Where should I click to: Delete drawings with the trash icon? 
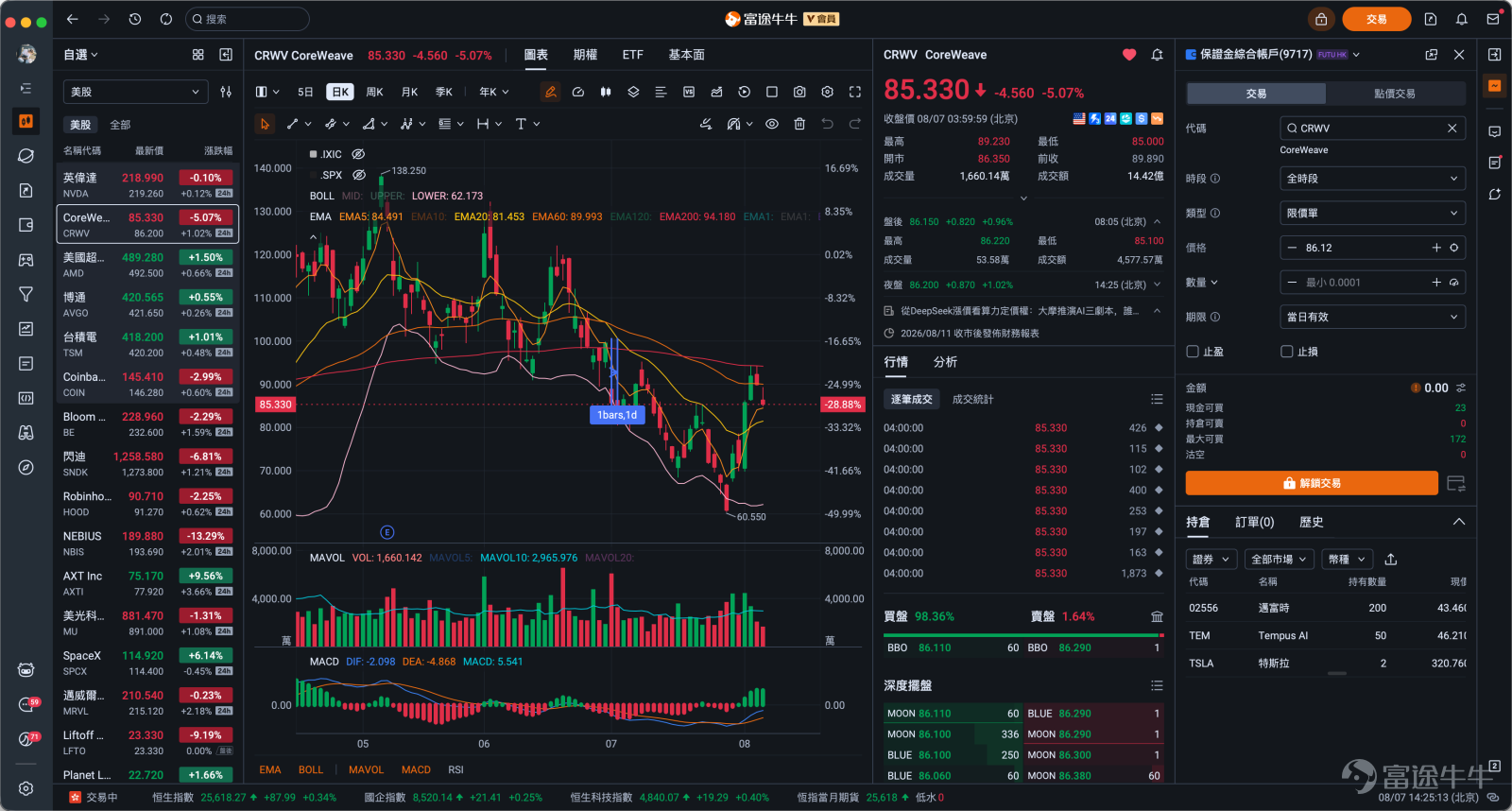799,124
